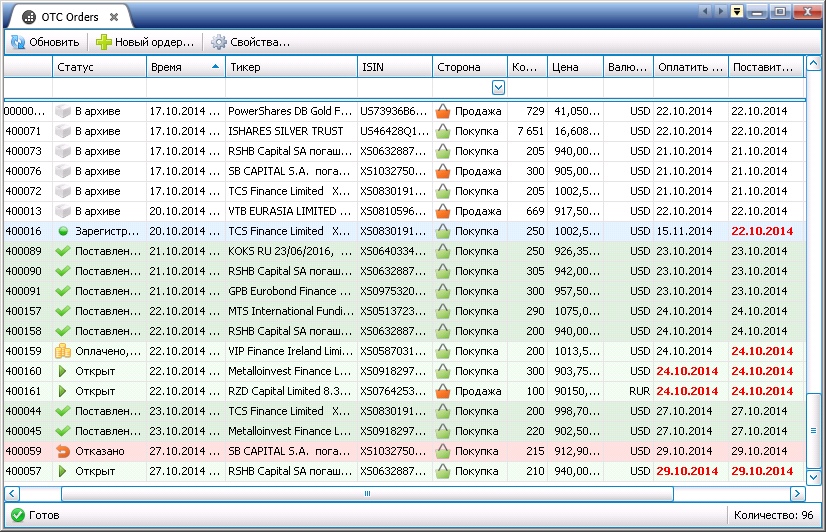Sort by the Время column header
This screenshot has width=826, height=532.
click(185, 67)
